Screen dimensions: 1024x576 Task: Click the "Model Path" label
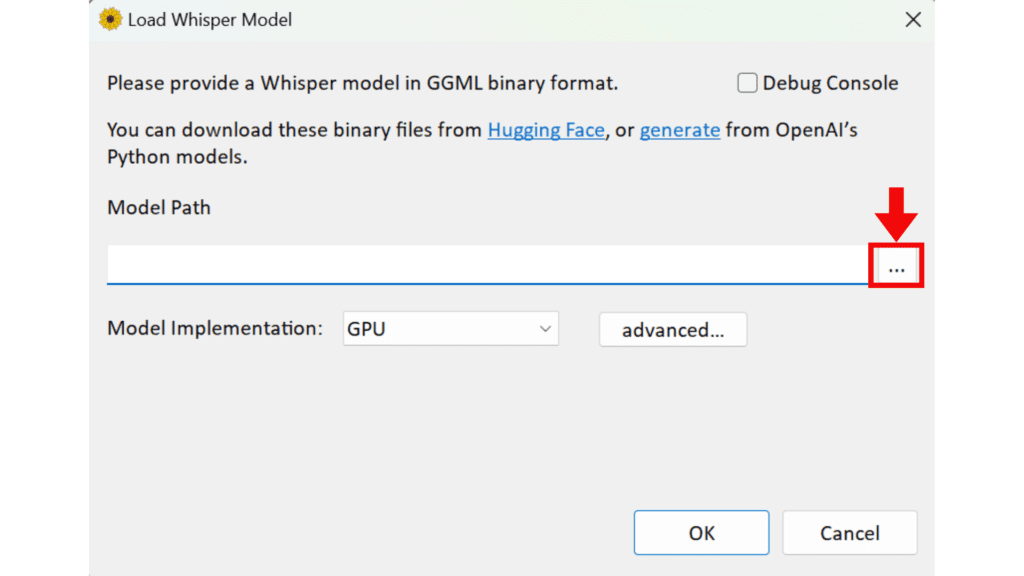(159, 208)
